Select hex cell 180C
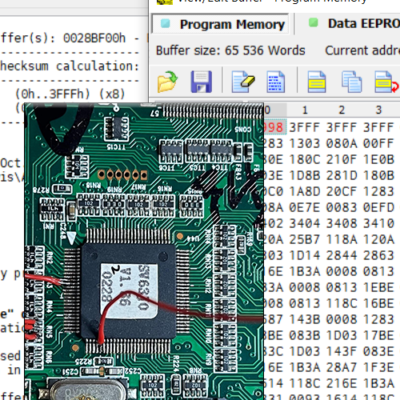This screenshot has width=400, height=400. 305,159
